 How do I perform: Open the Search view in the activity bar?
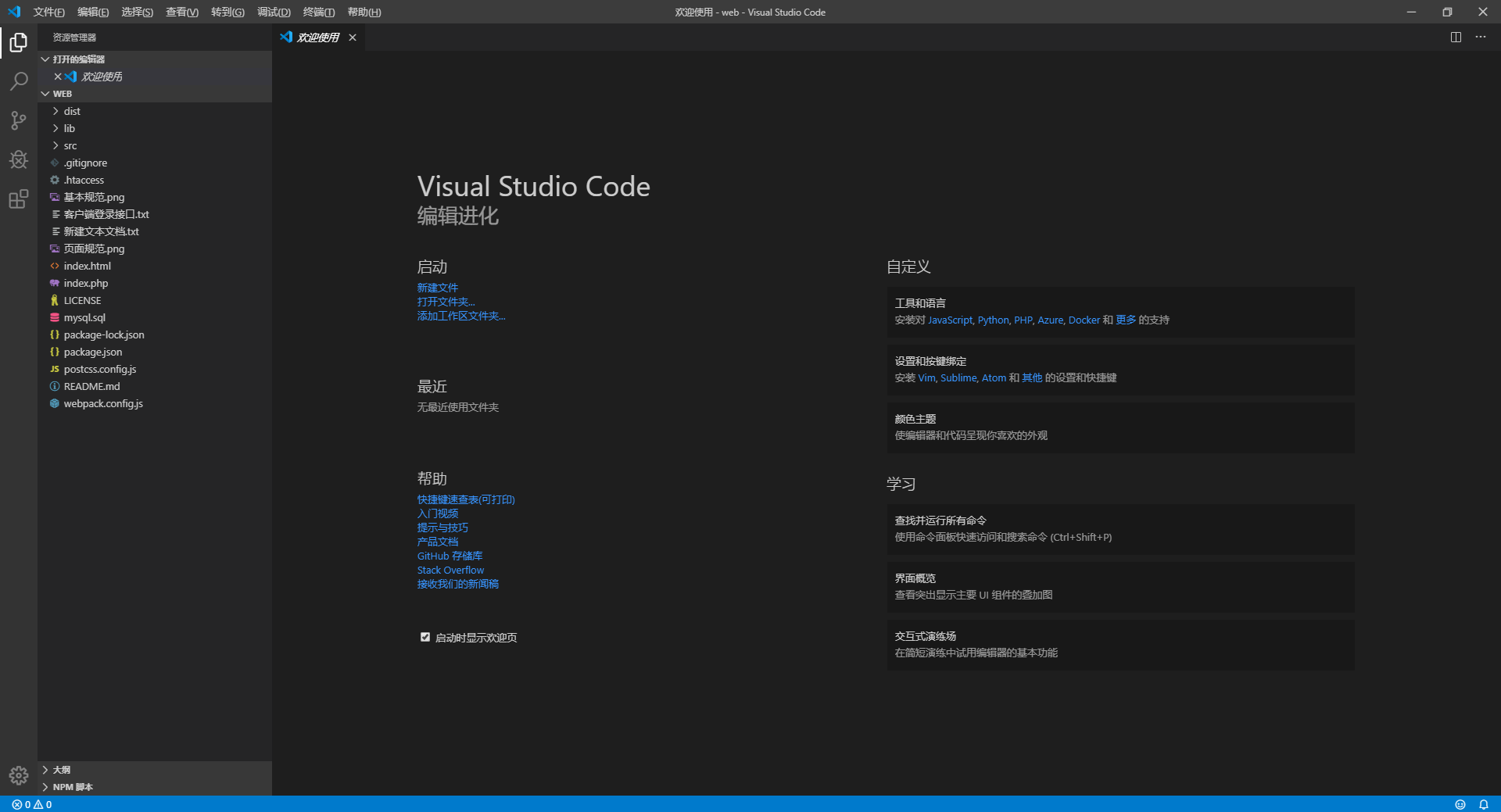tap(18, 81)
